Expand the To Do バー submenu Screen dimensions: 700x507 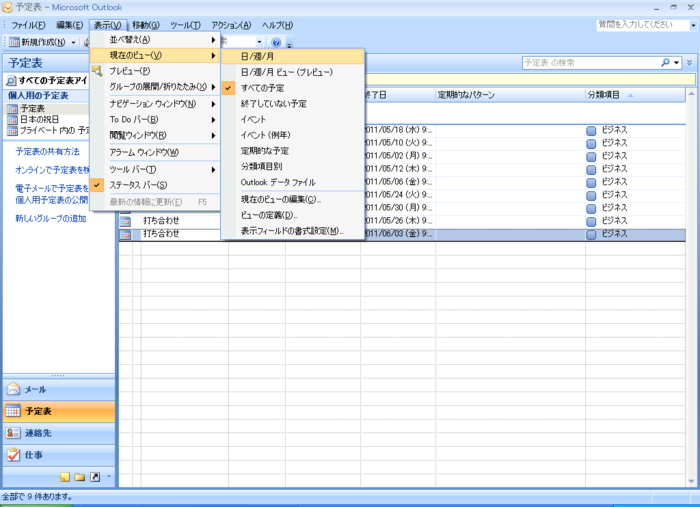[155, 120]
